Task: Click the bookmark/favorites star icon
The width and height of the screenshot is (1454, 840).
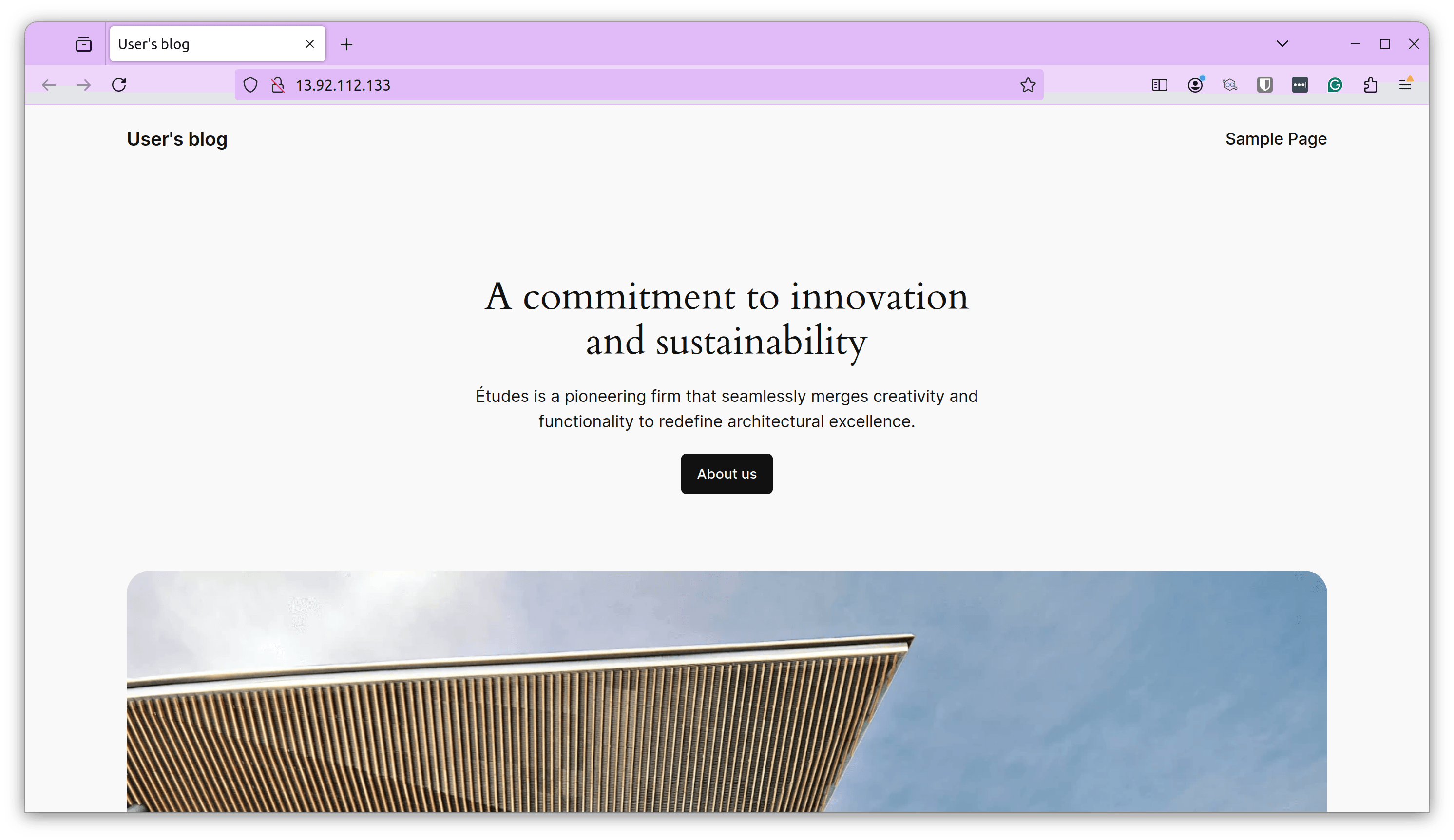Action: [1027, 84]
